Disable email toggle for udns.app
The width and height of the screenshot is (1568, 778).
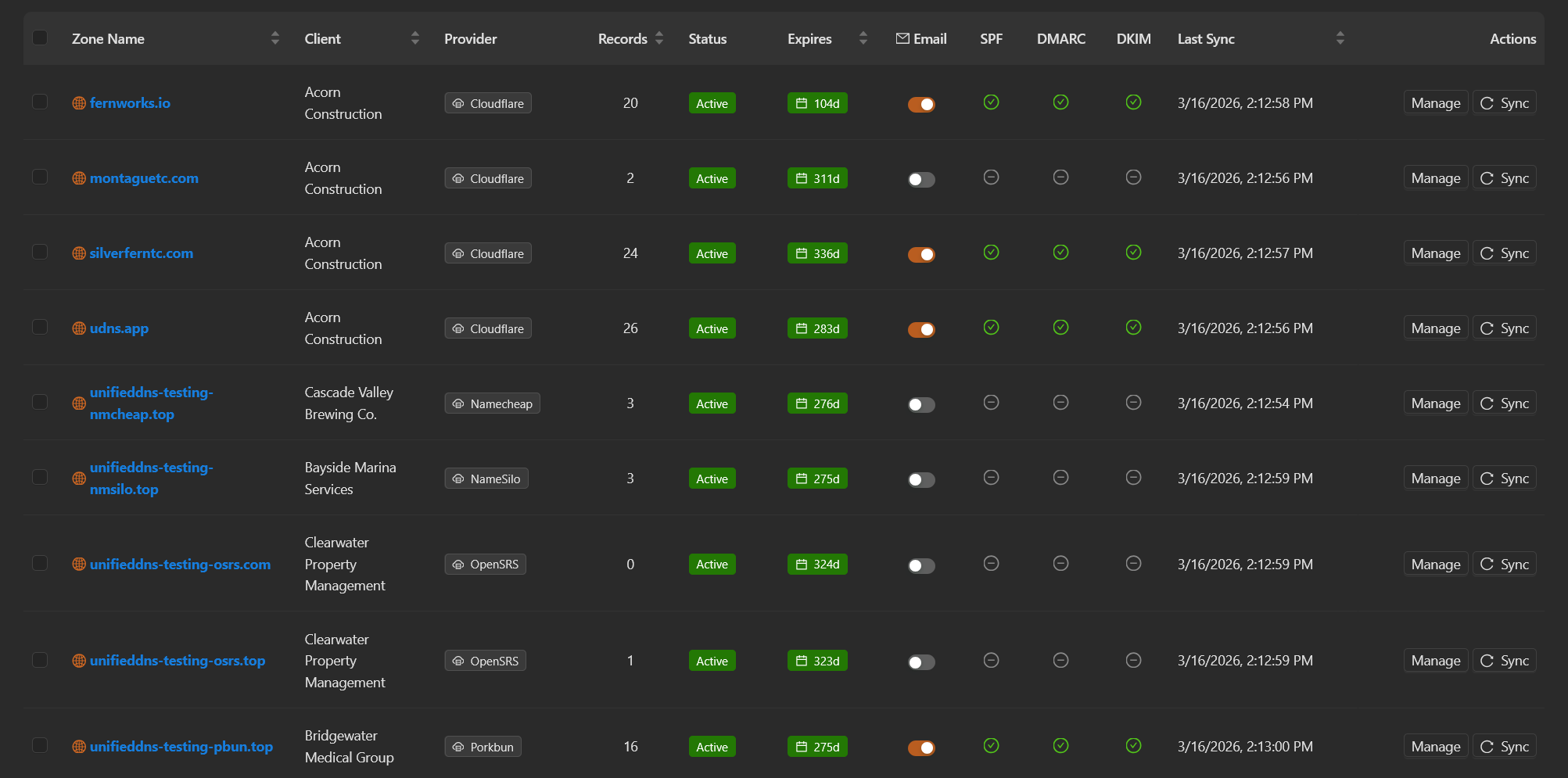pos(921,329)
